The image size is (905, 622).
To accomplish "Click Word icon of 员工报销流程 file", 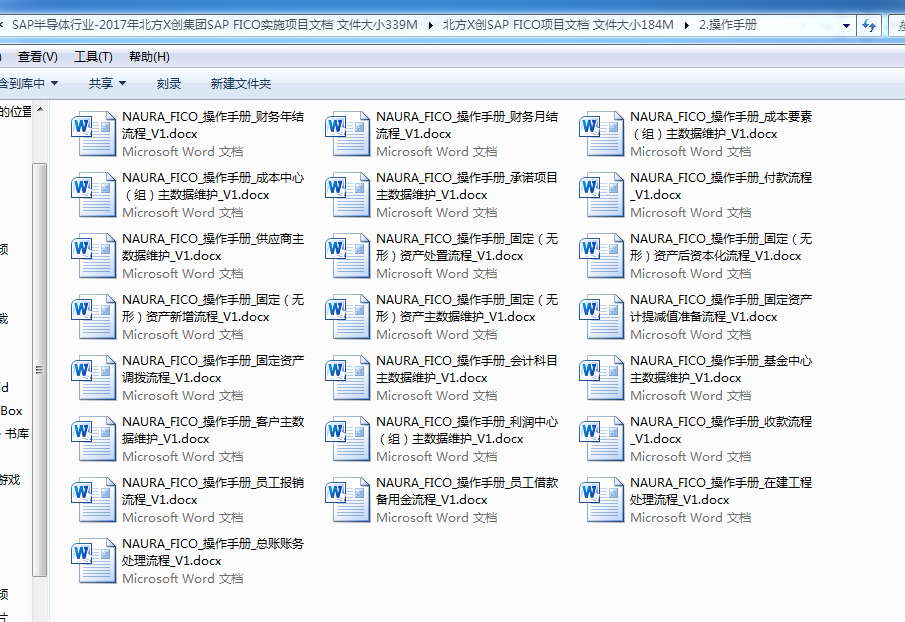I will 94,500.
